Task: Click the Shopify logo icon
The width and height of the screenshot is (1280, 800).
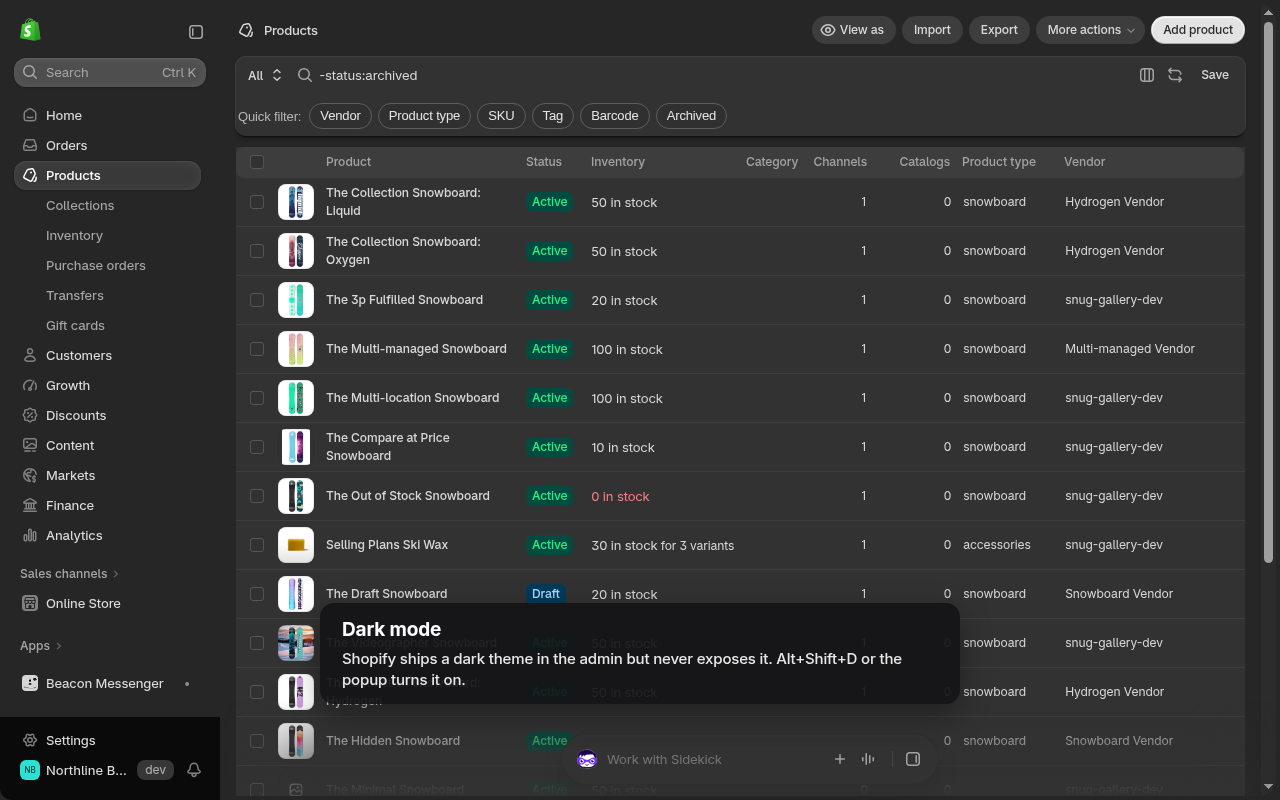Action: point(30,30)
